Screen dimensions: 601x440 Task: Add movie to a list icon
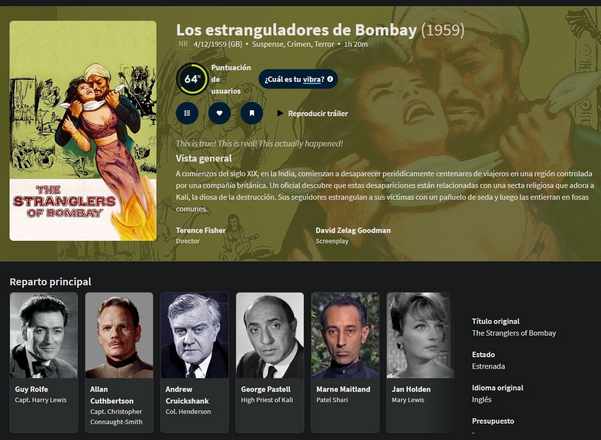187,113
